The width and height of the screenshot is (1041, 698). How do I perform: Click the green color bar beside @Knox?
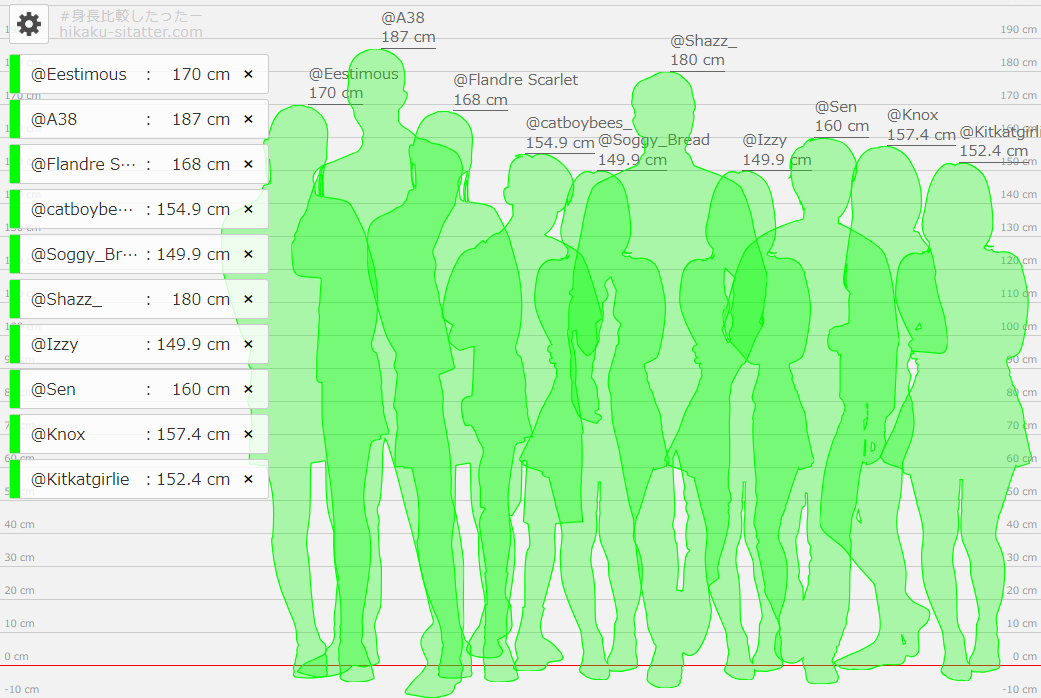[15, 434]
